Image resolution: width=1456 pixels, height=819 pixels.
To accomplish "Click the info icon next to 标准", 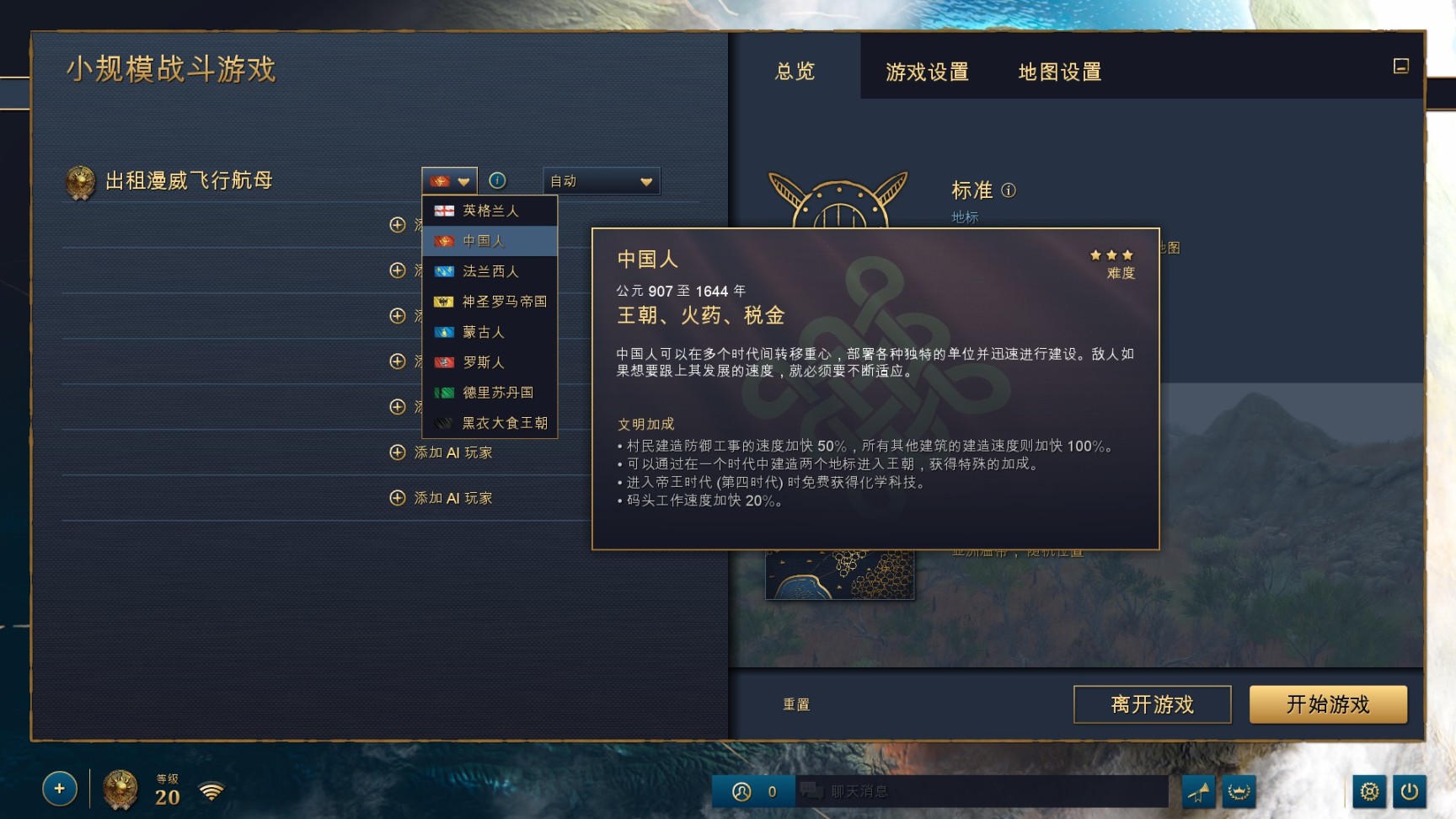I will [1009, 190].
